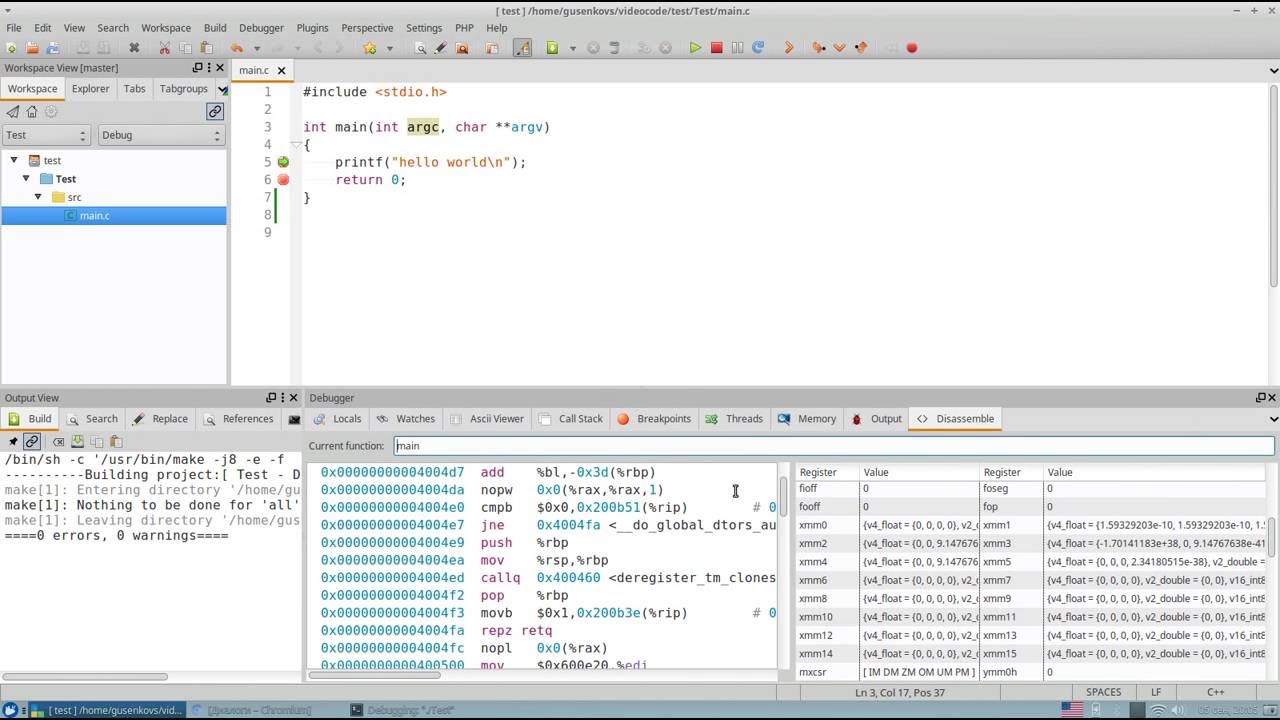Image resolution: width=1280 pixels, height=720 pixels.
Task: Stop debugging using red square icon
Action: click(716, 48)
